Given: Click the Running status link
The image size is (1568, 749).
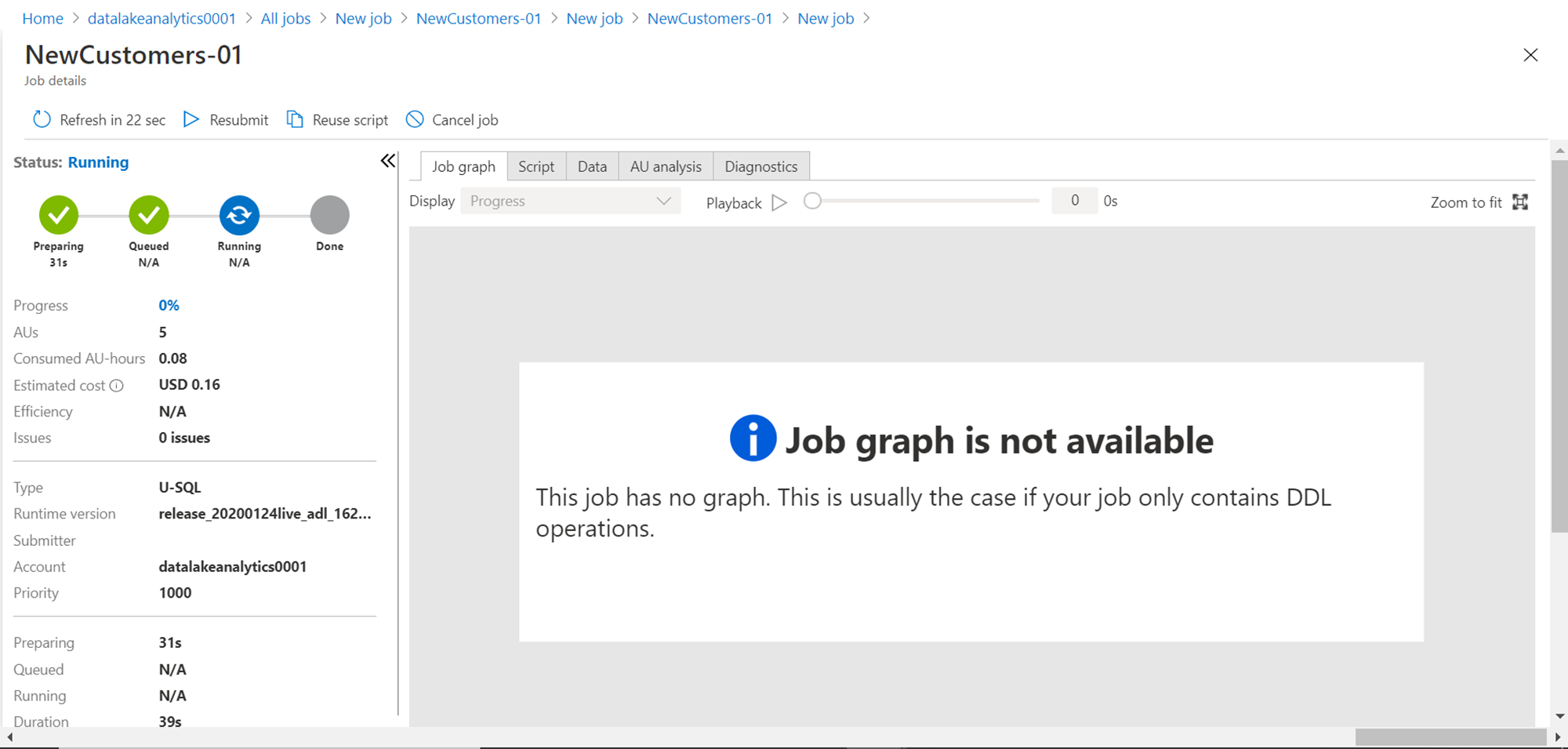Looking at the screenshot, I should point(98,162).
